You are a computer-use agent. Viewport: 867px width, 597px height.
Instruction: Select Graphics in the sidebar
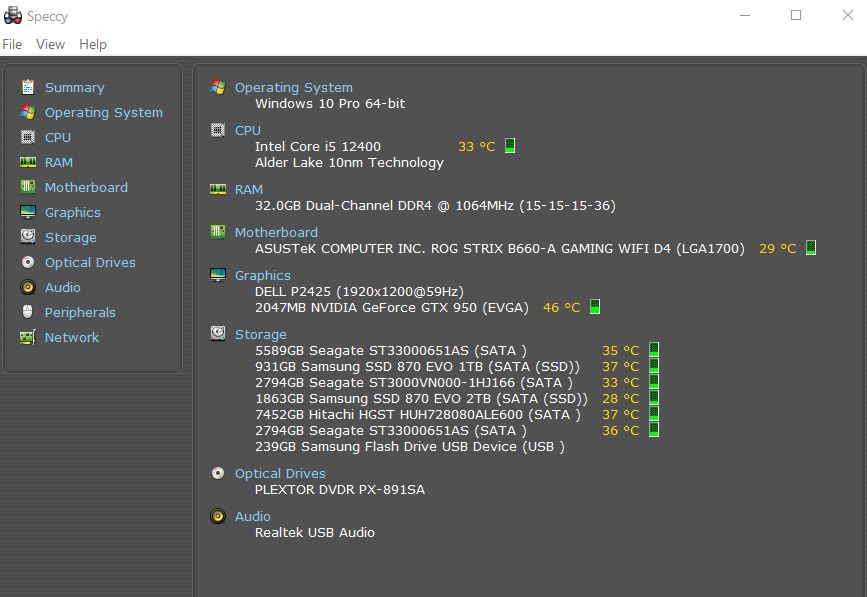click(x=72, y=212)
